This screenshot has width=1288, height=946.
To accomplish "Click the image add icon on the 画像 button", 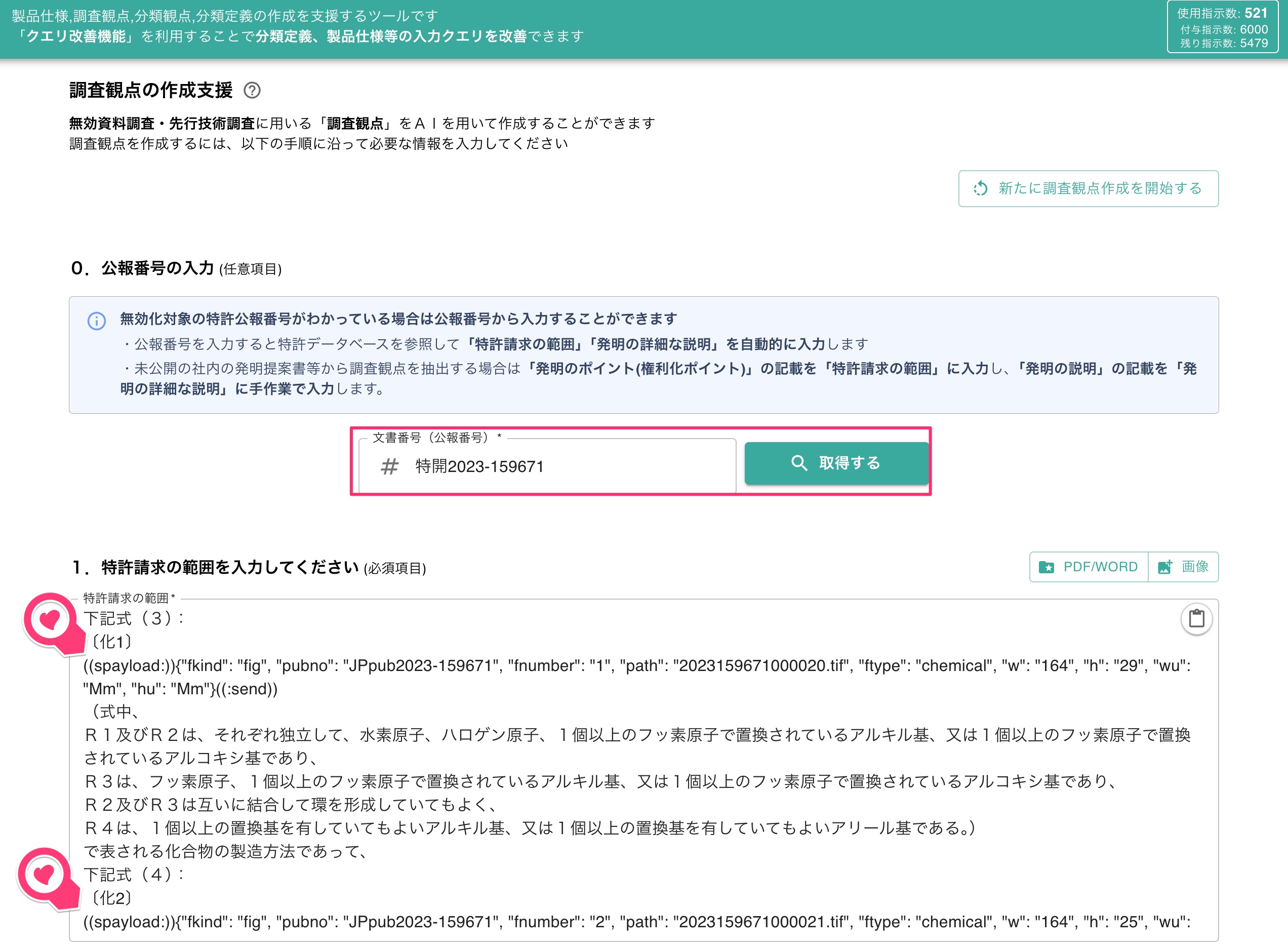I will [1165, 567].
